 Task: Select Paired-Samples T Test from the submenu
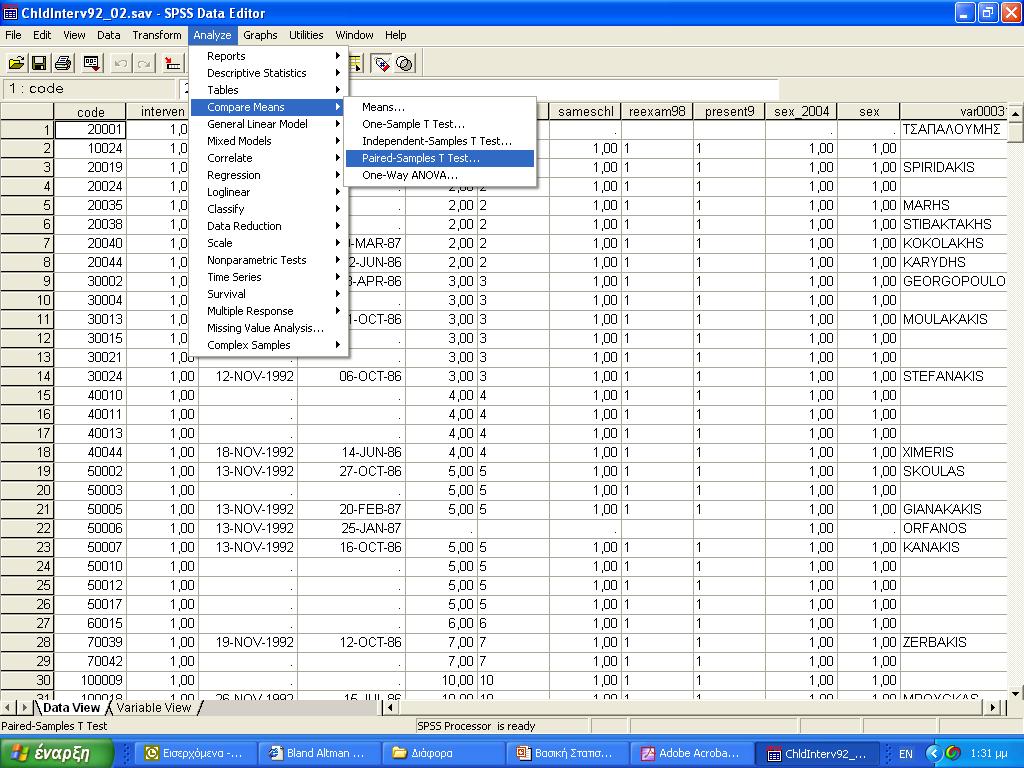439,158
